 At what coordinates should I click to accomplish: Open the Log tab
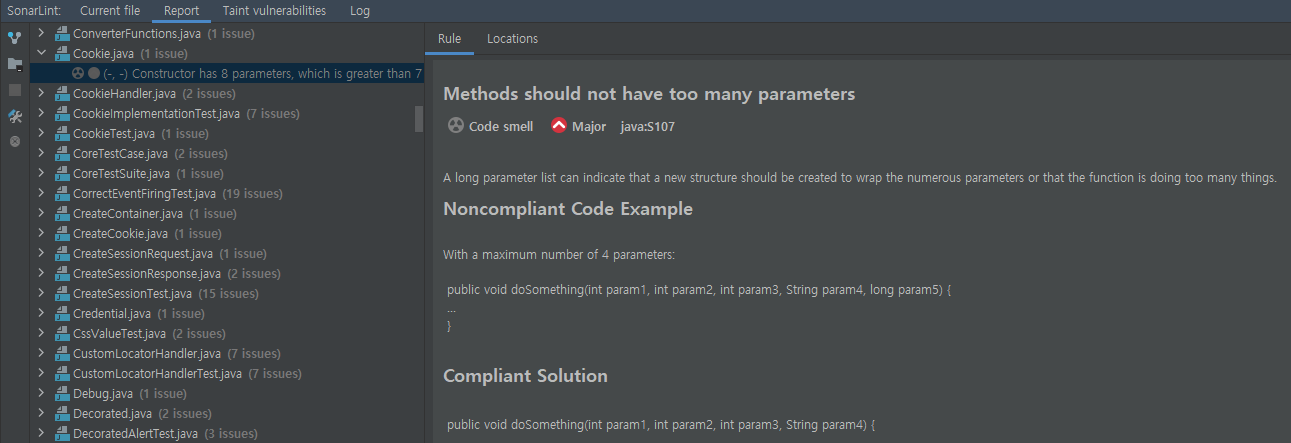(360, 11)
